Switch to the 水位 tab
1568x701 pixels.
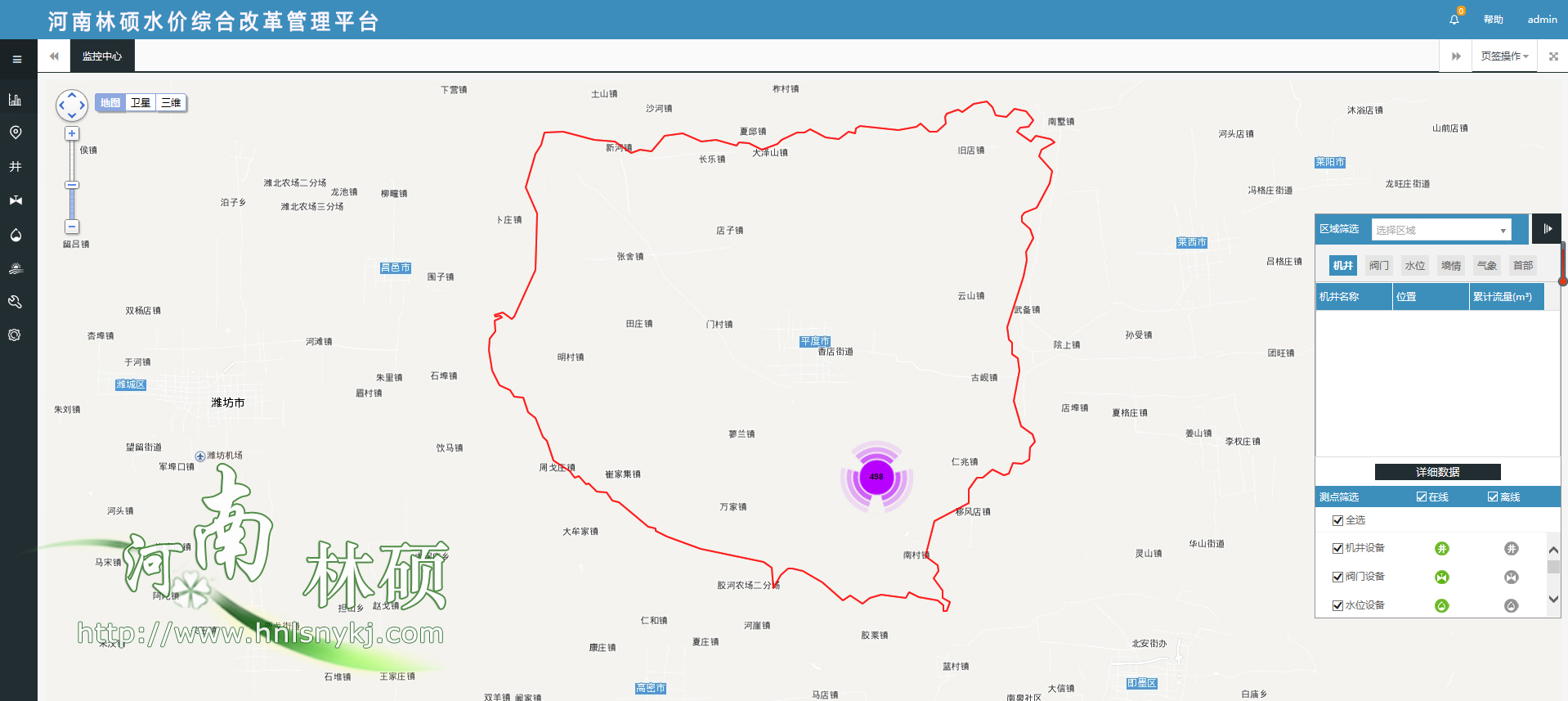click(1414, 265)
